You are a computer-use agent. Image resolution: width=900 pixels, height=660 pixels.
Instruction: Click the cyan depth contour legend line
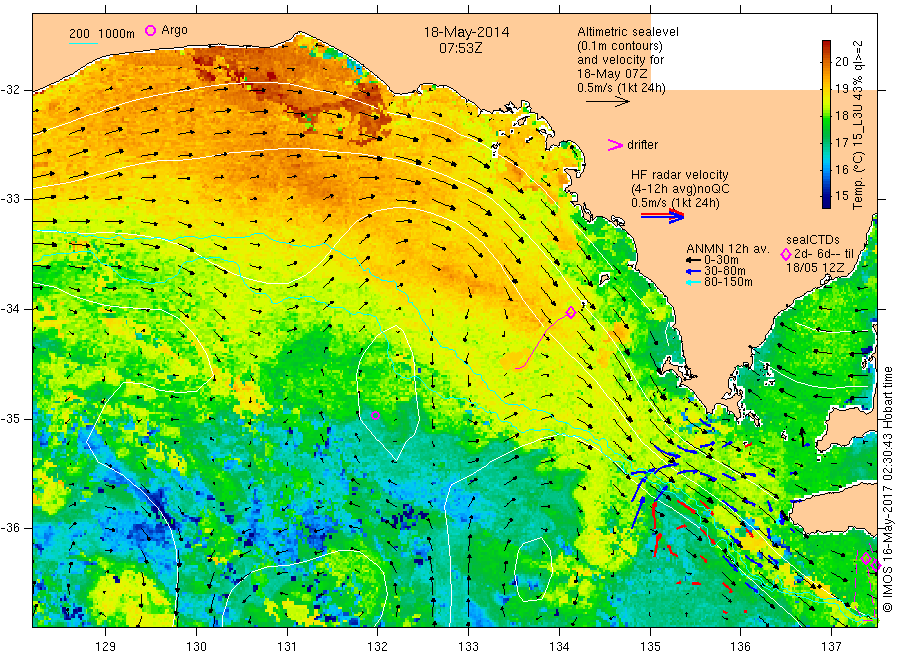(83, 43)
